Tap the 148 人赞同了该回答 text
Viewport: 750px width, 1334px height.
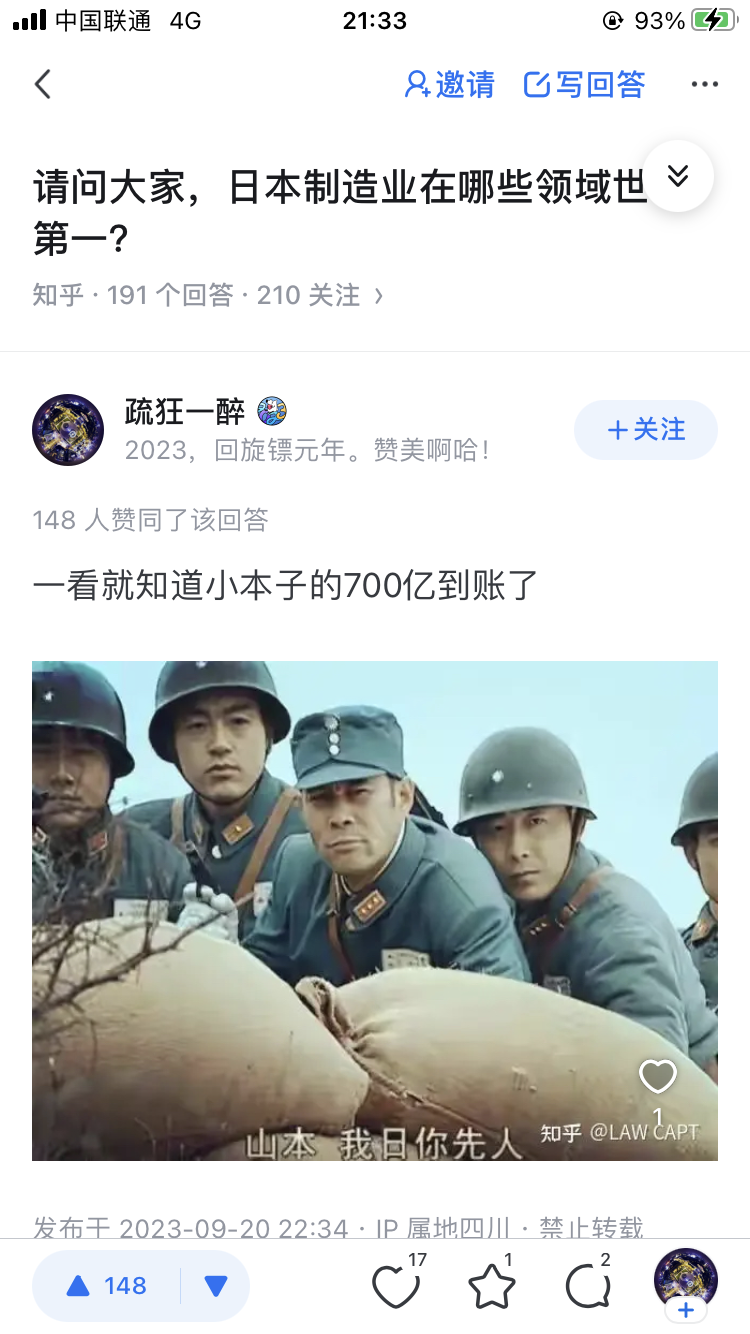point(150,520)
